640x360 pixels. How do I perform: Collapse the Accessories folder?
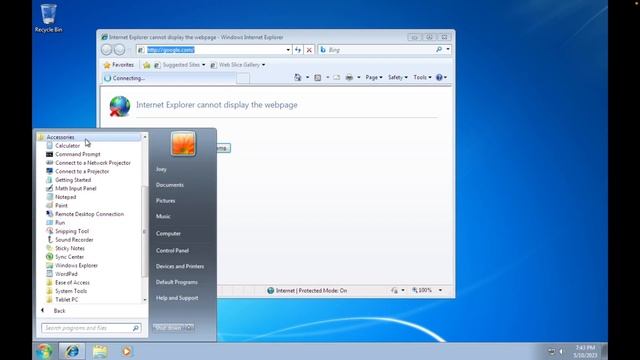pos(60,137)
